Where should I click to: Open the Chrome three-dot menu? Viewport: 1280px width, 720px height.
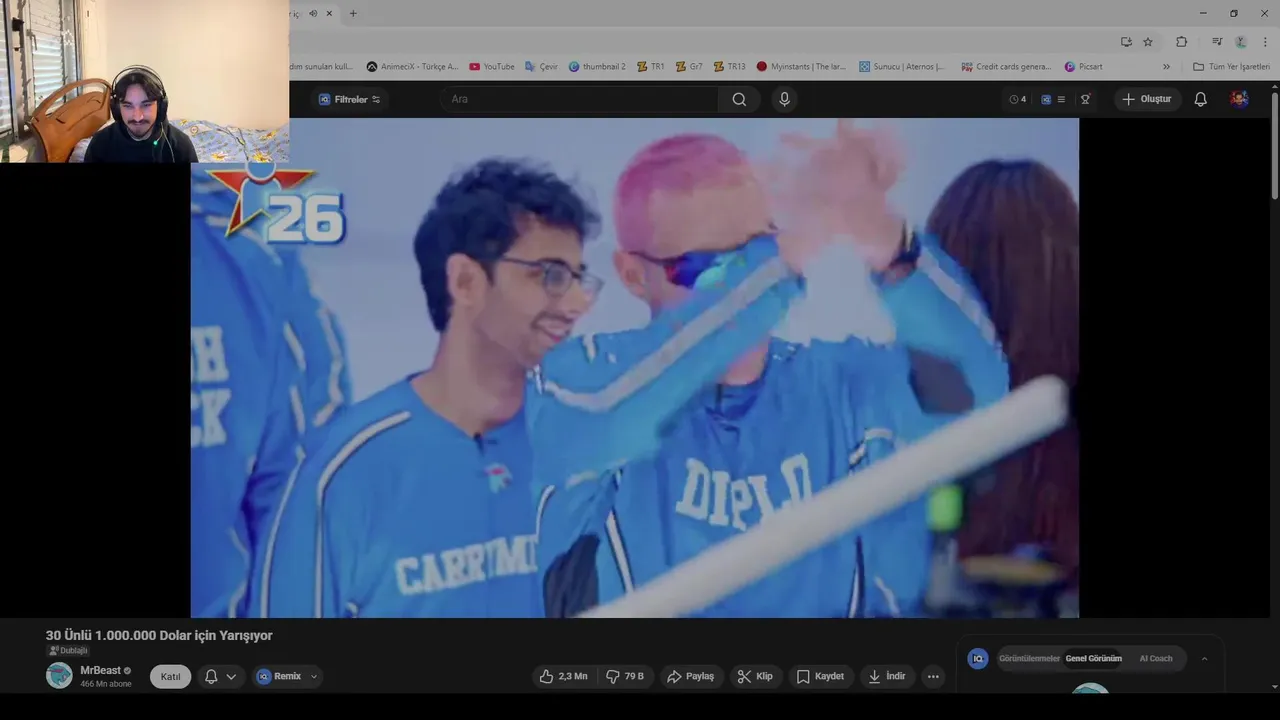(x=1266, y=41)
